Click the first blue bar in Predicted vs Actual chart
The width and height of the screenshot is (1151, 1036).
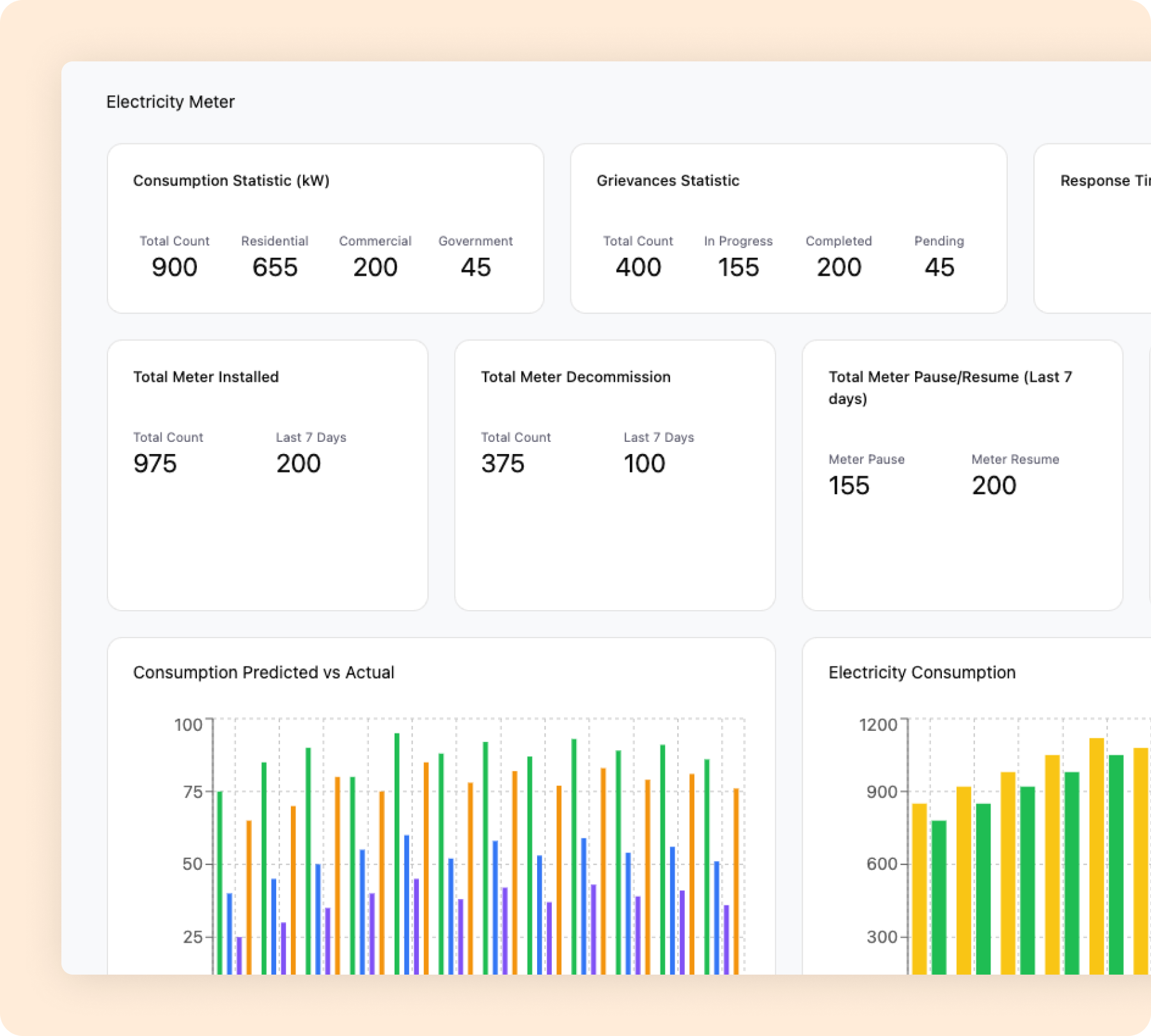230,934
